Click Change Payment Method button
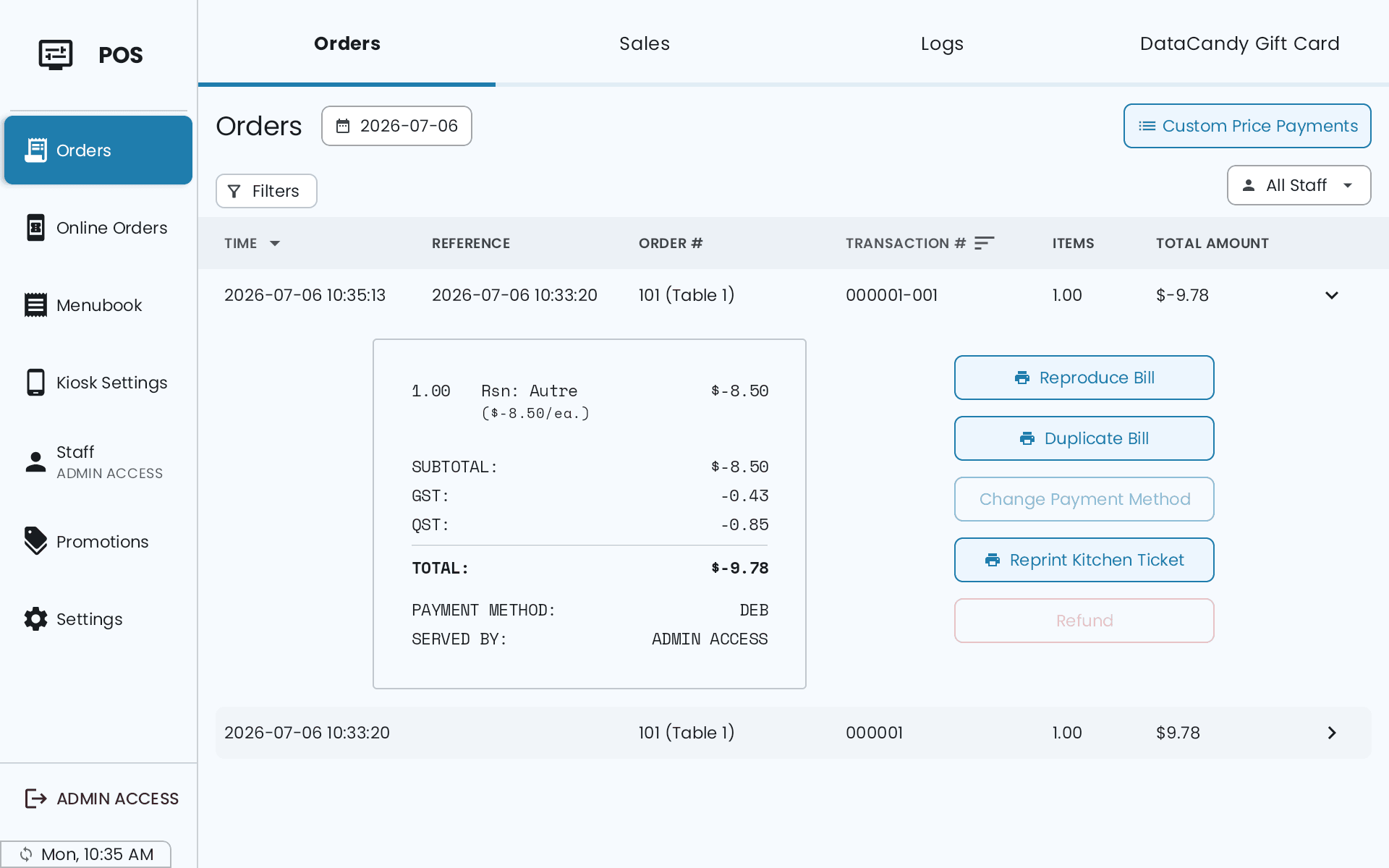Screen dimensions: 1389x868 click(1084, 499)
